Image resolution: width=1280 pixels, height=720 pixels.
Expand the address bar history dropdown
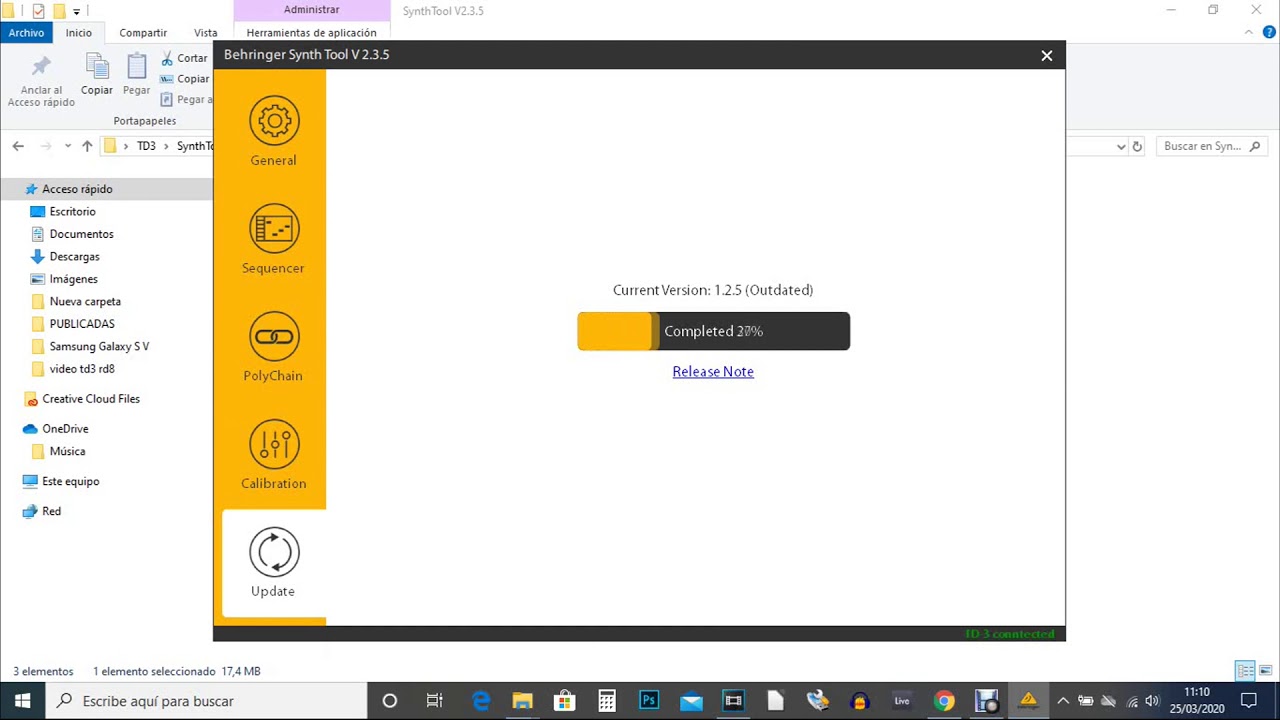1120,146
